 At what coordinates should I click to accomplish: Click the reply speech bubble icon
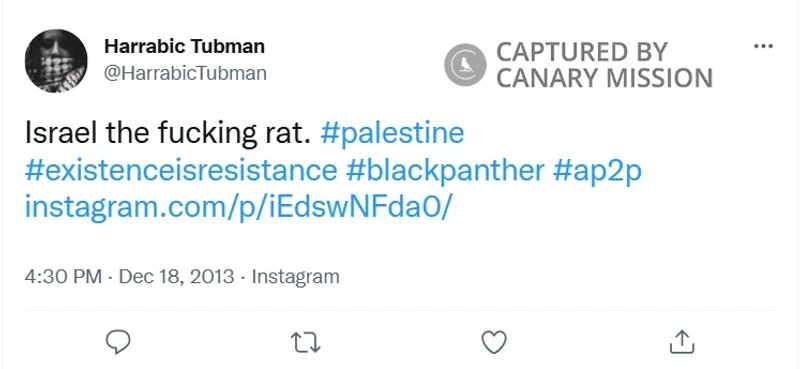pos(118,341)
